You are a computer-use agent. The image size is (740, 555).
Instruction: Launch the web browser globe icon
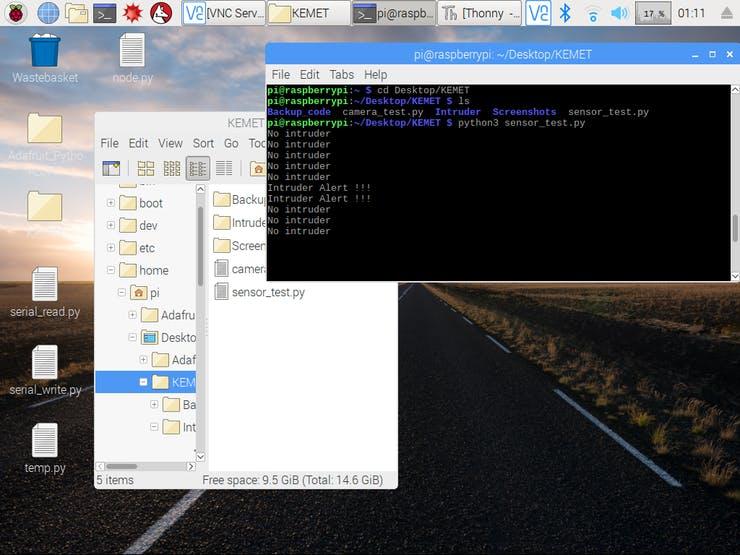pyautogui.click(x=48, y=13)
